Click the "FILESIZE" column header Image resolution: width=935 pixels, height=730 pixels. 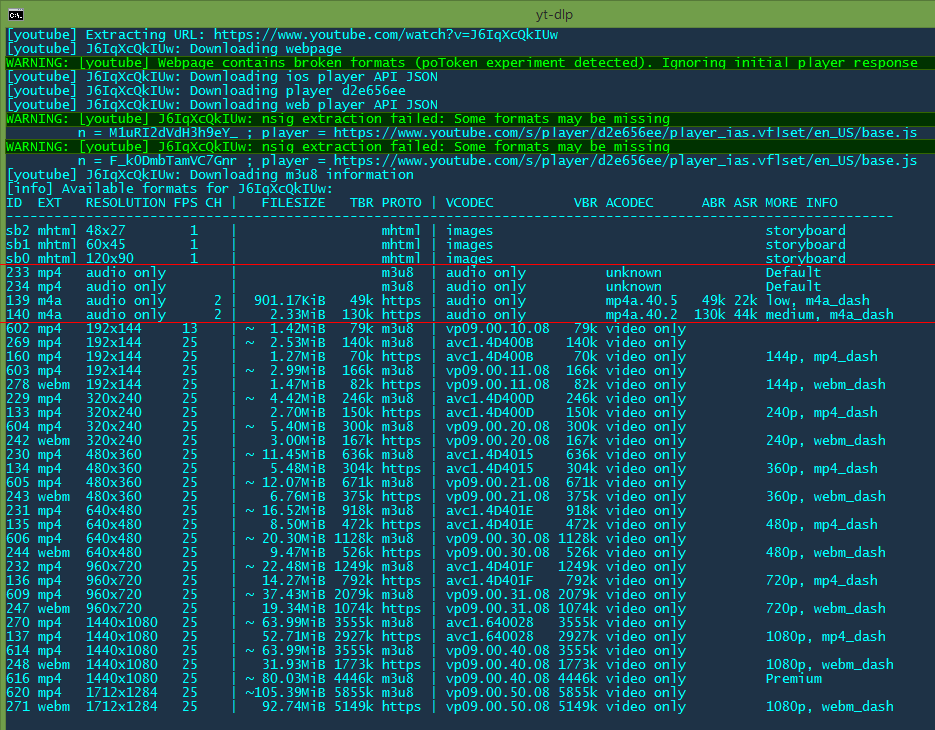pos(293,203)
